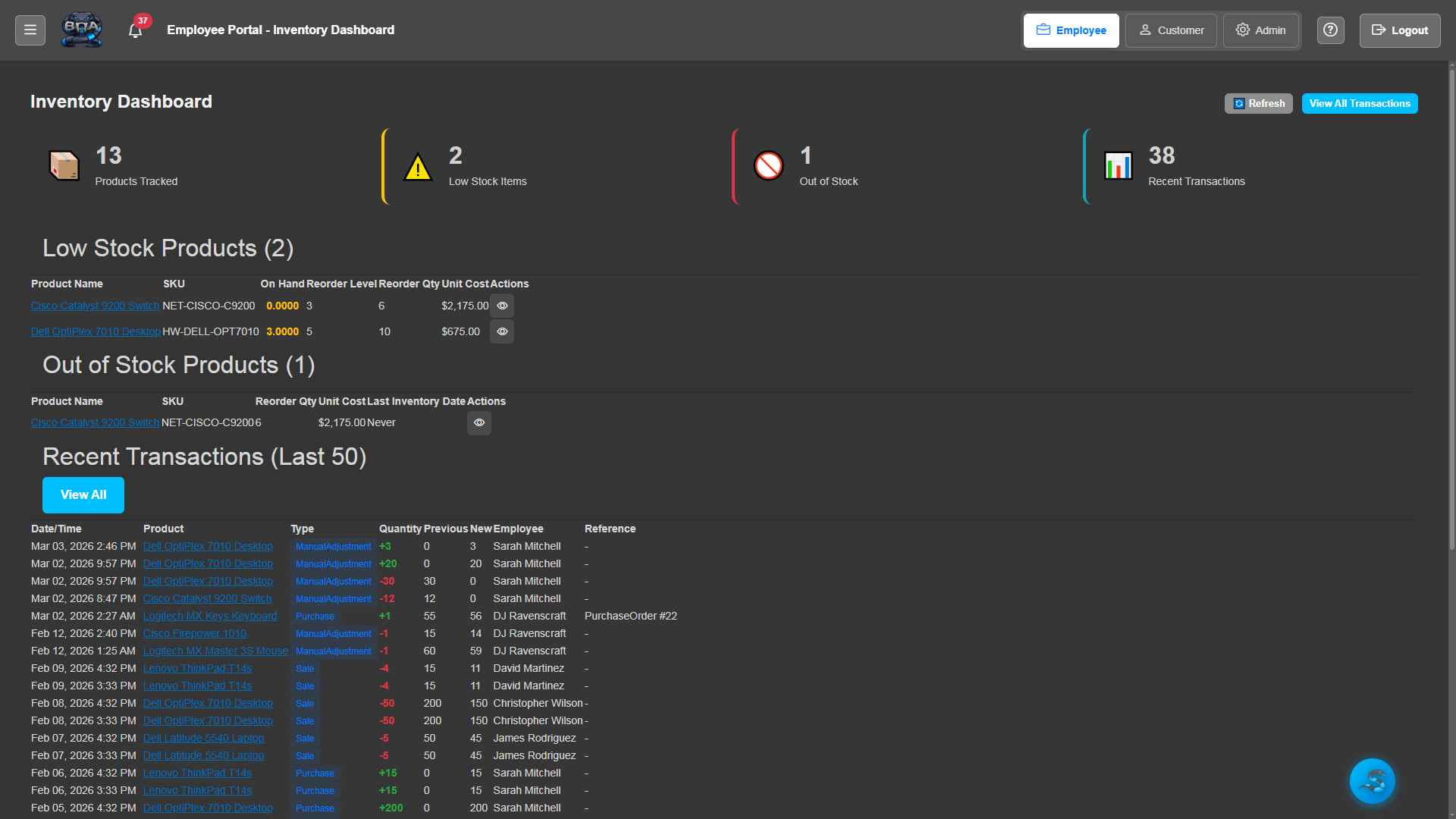Click the package icon beside Products Tracked
This screenshot has height=819, width=1456.
64,165
